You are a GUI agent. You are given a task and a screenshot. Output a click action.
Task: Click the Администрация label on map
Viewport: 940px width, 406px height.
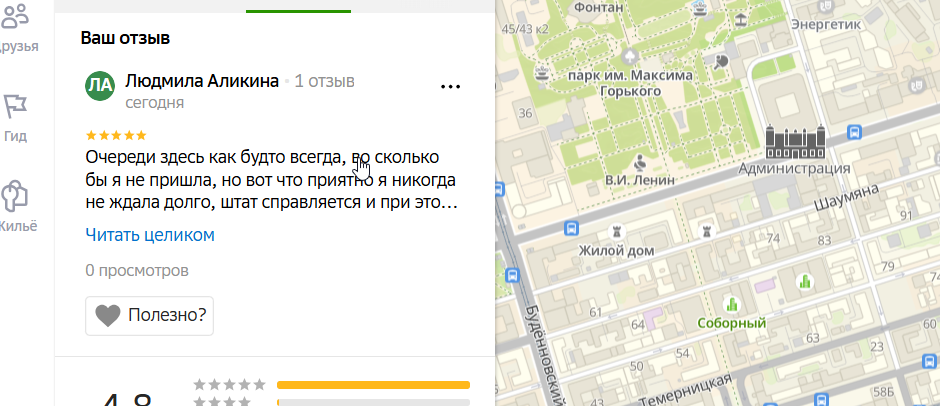tap(794, 169)
